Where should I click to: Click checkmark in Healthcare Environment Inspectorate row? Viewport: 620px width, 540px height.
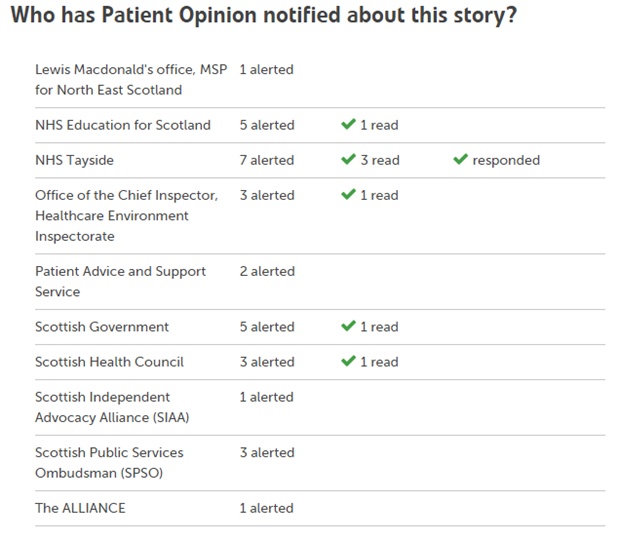[348, 194]
